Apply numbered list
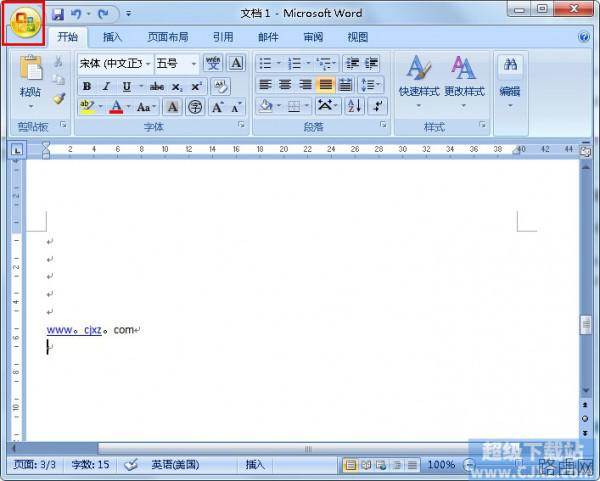This screenshot has width=600, height=481. click(x=294, y=63)
